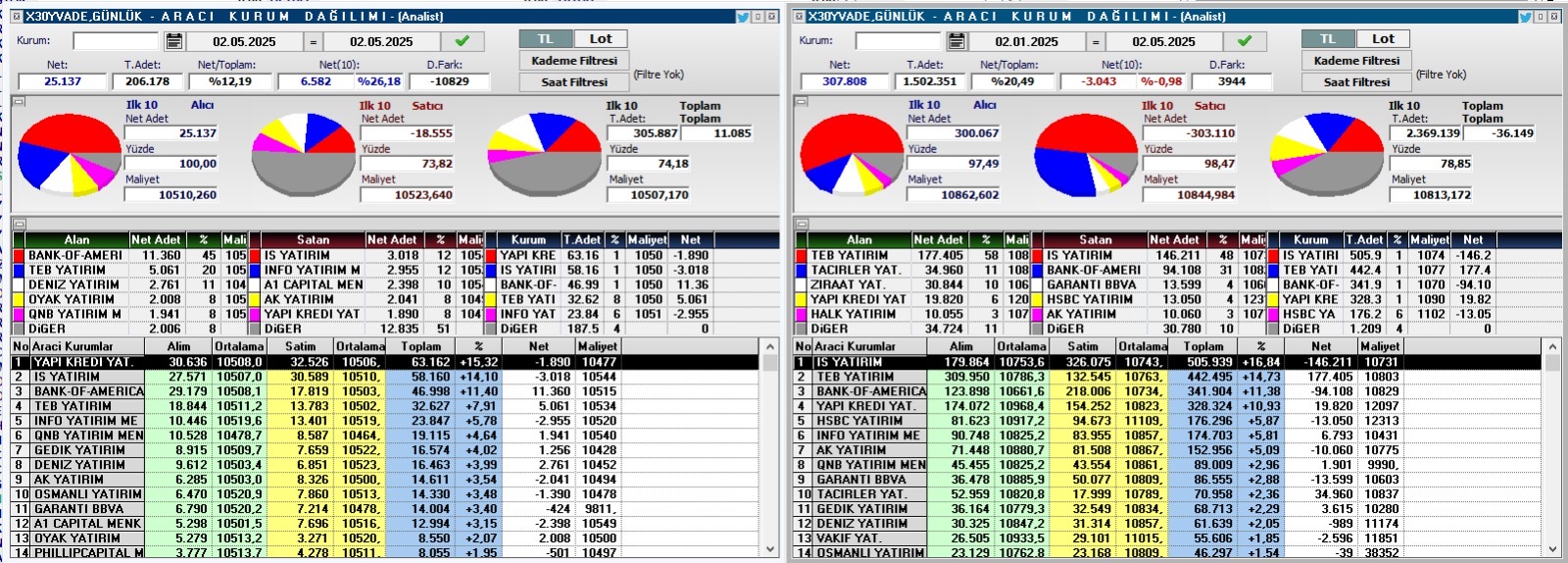This screenshot has height=563, width=1568.
Task: Click end date 02.05.2025 field in right window
Action: coord(1163,42)
